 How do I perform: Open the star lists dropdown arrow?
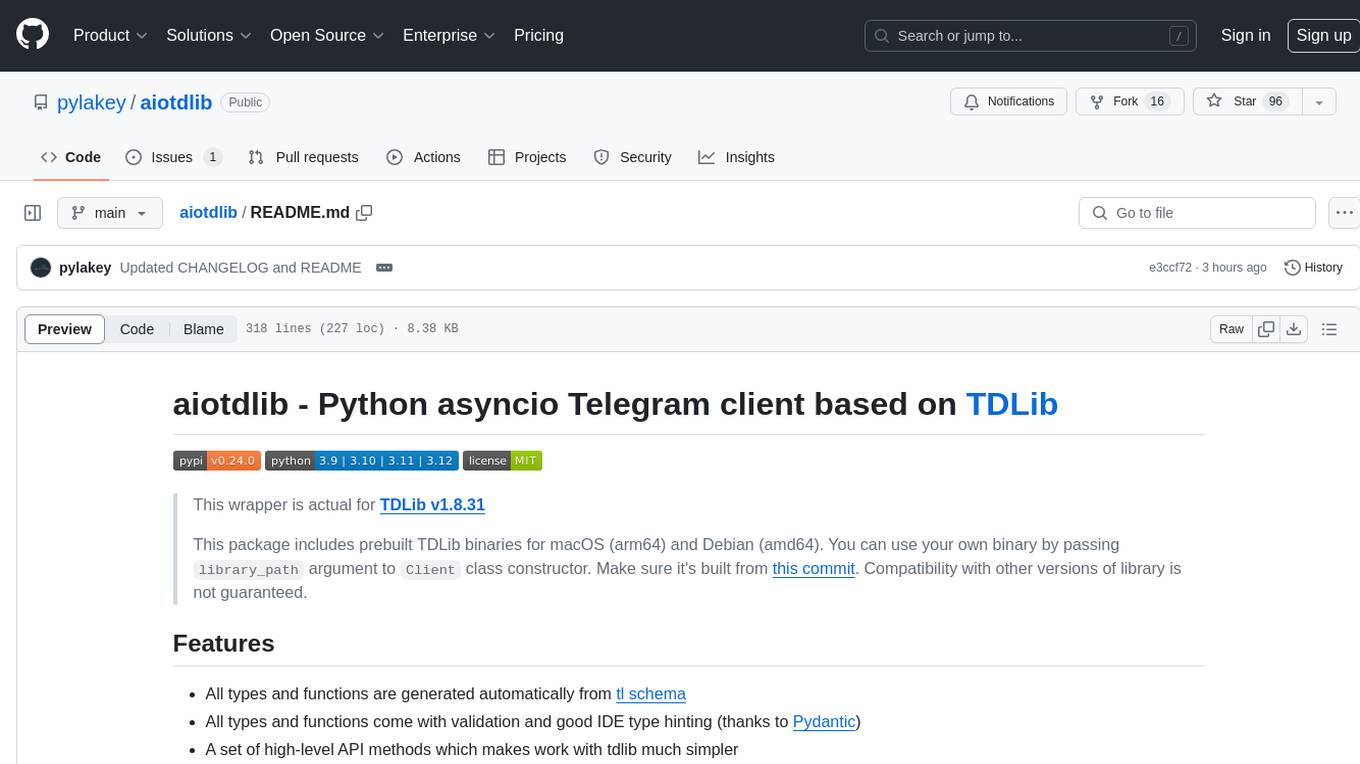pyautogui.click(x=1319, y=101)
